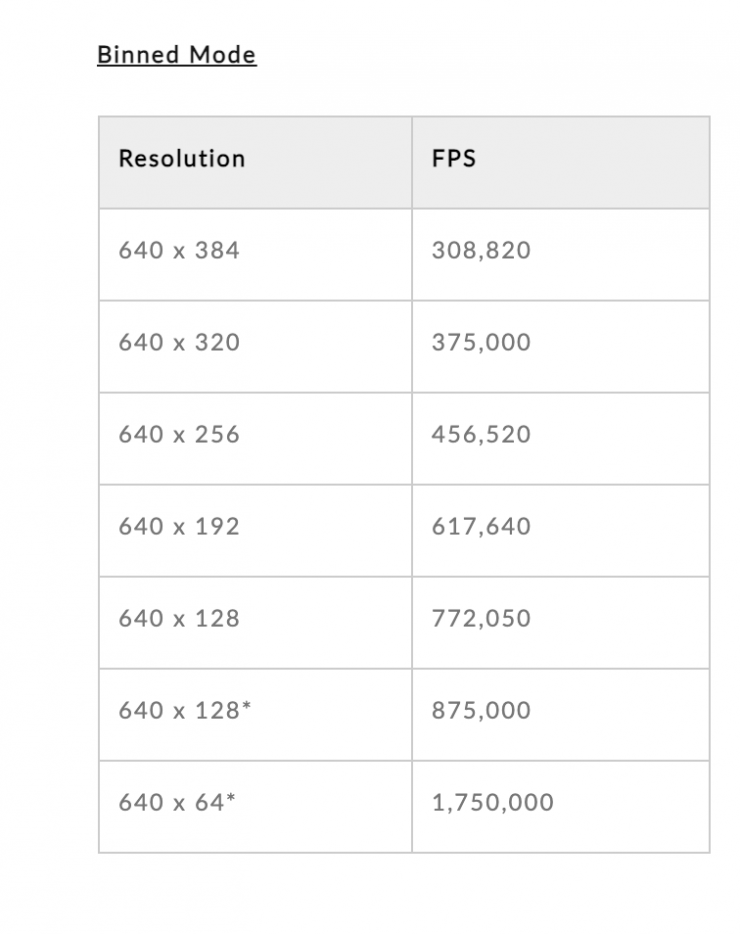
Task: Select the 1,750,000 FPS value
Action: click(492, 803)
